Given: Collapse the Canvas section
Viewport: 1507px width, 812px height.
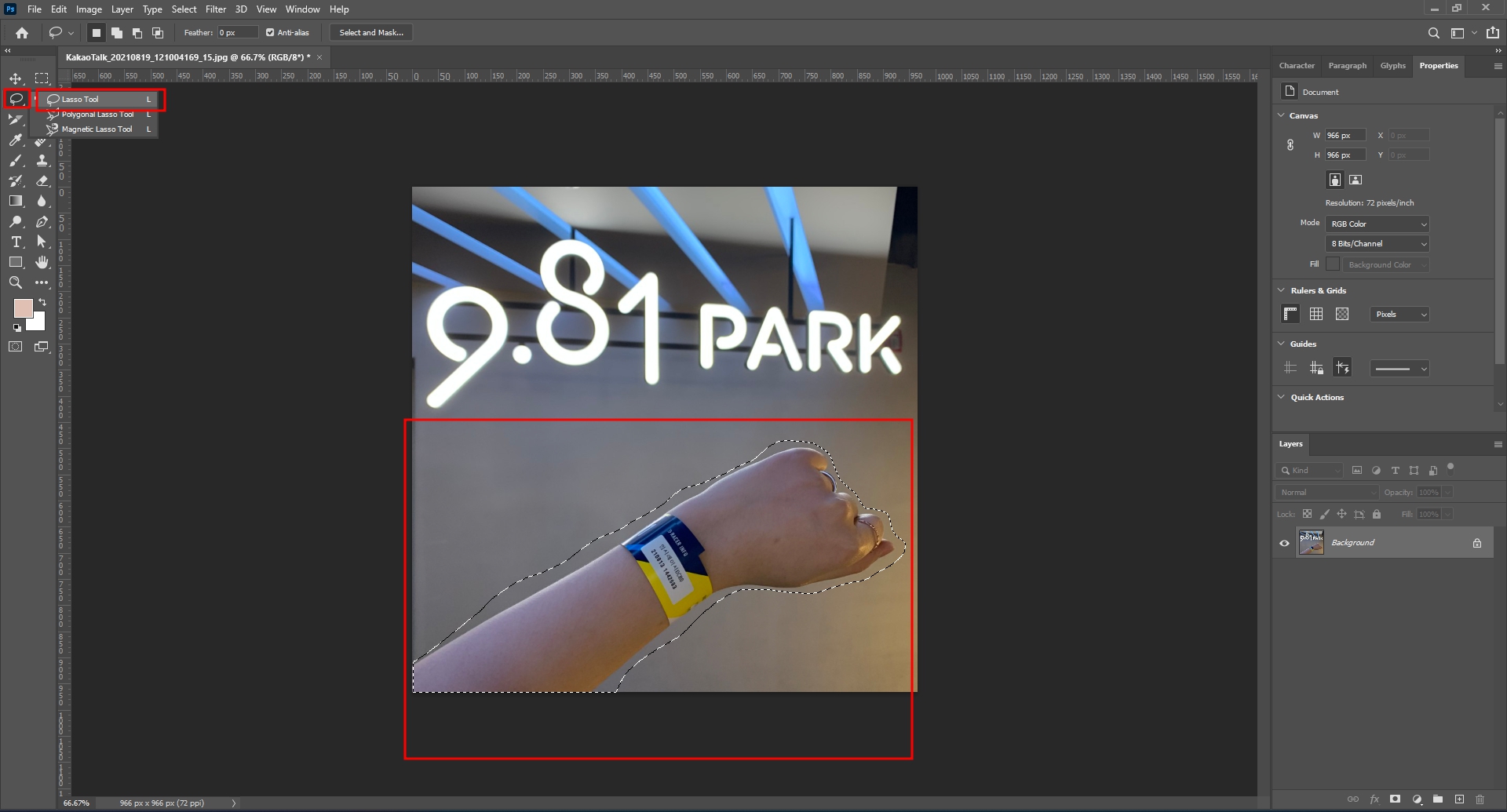Looking at the screenshot, I should click(1282, 115).
